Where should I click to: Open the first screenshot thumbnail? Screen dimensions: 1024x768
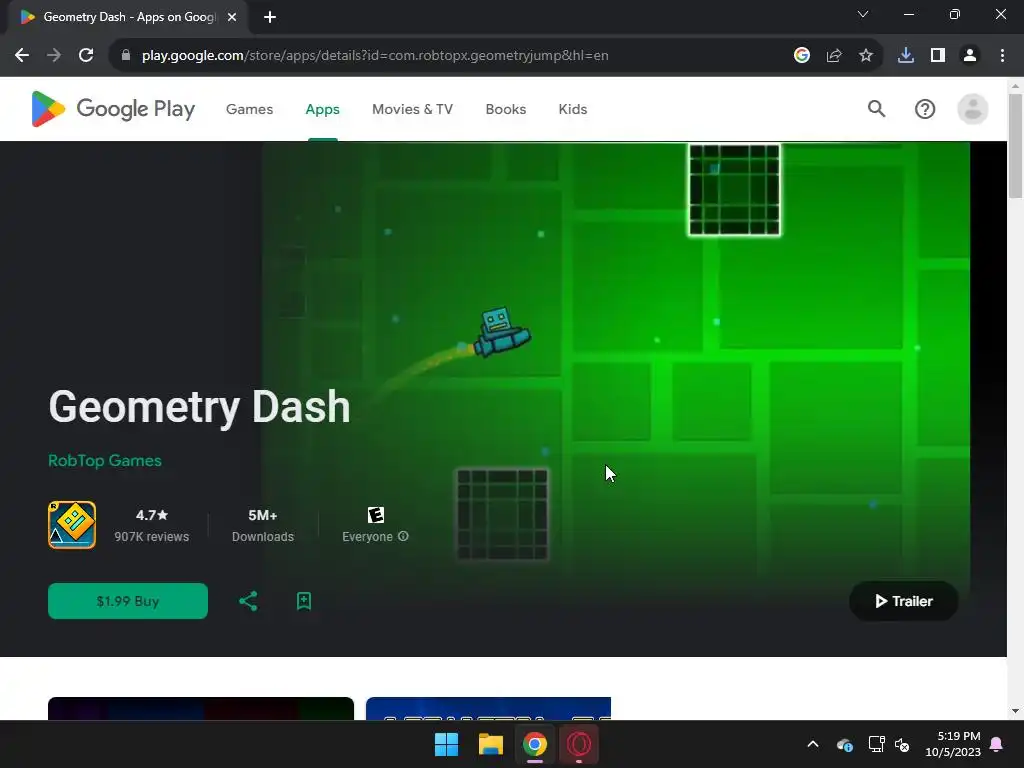click(x=201, y=709)
